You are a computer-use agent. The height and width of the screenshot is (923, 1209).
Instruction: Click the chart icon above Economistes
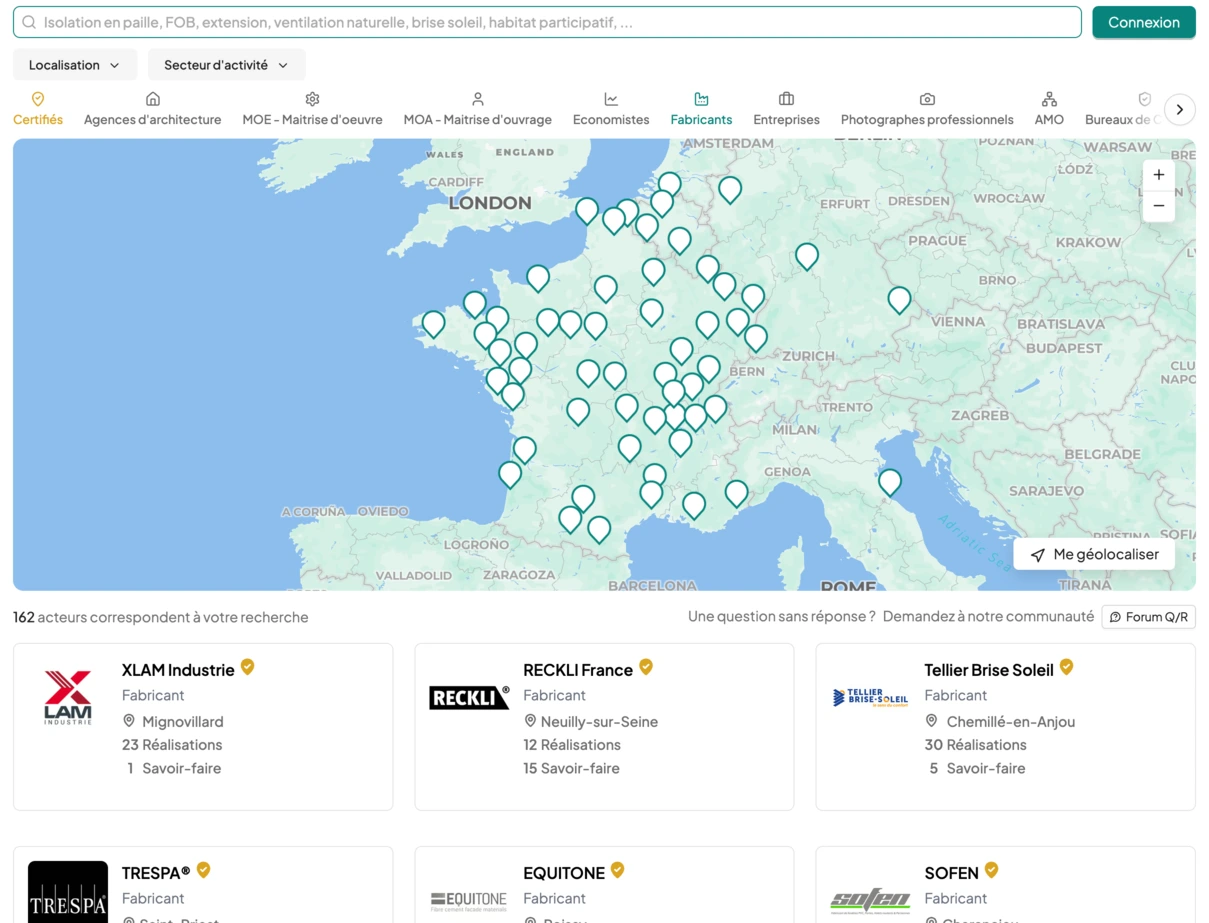click(x=611, y=99)
